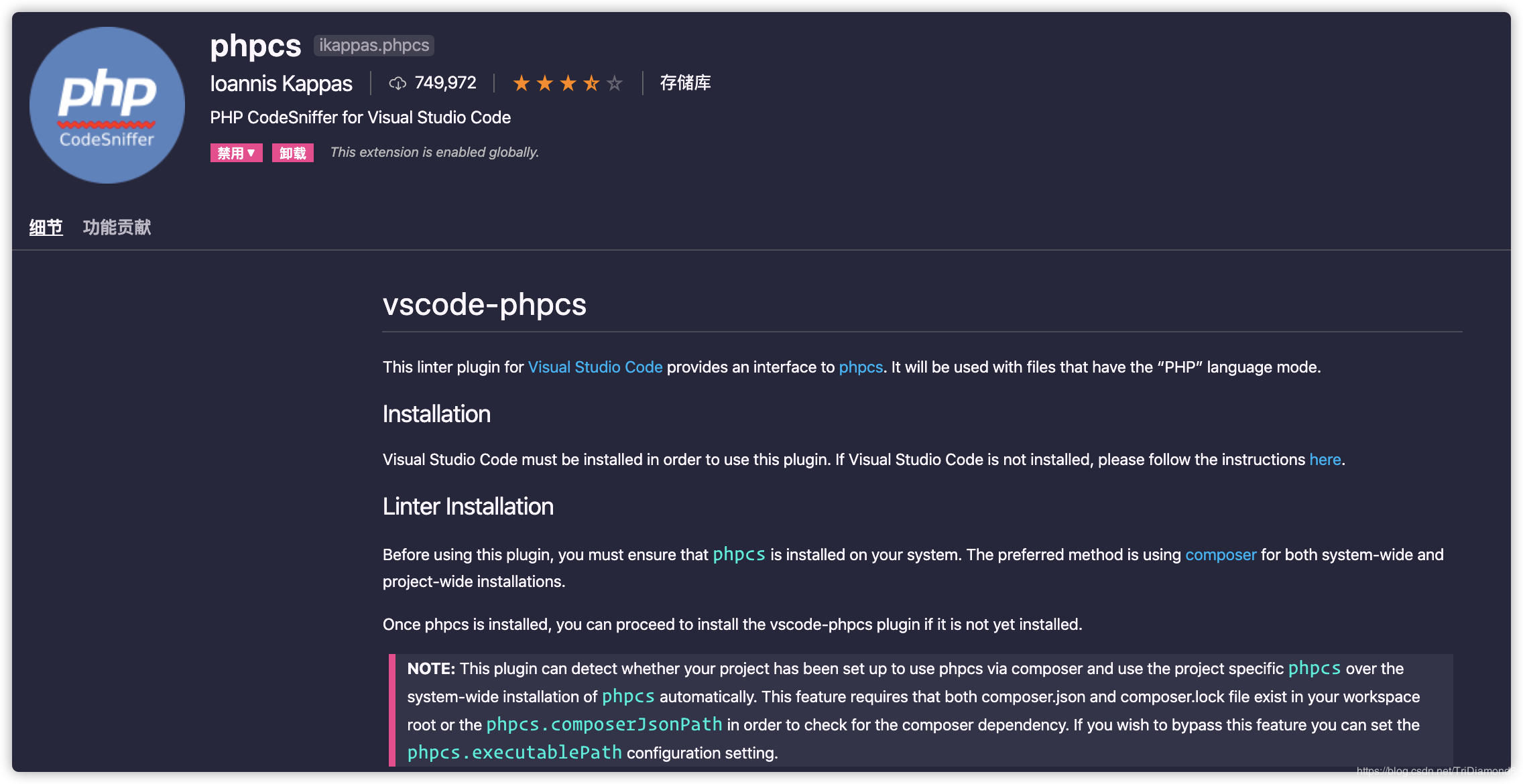Open the 存储库 repository link
Image resolution: width=1523 pixels, height=784 pixels.
[x=685, y=82]
